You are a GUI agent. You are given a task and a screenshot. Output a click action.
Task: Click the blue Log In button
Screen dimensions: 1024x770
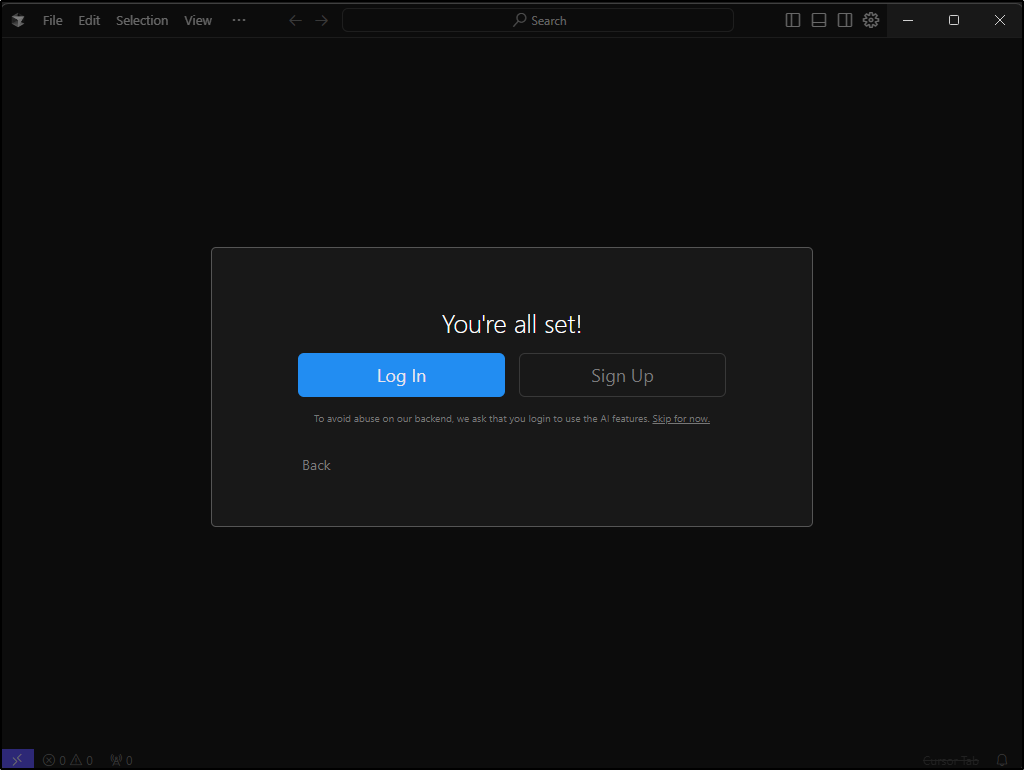[401, 375]
